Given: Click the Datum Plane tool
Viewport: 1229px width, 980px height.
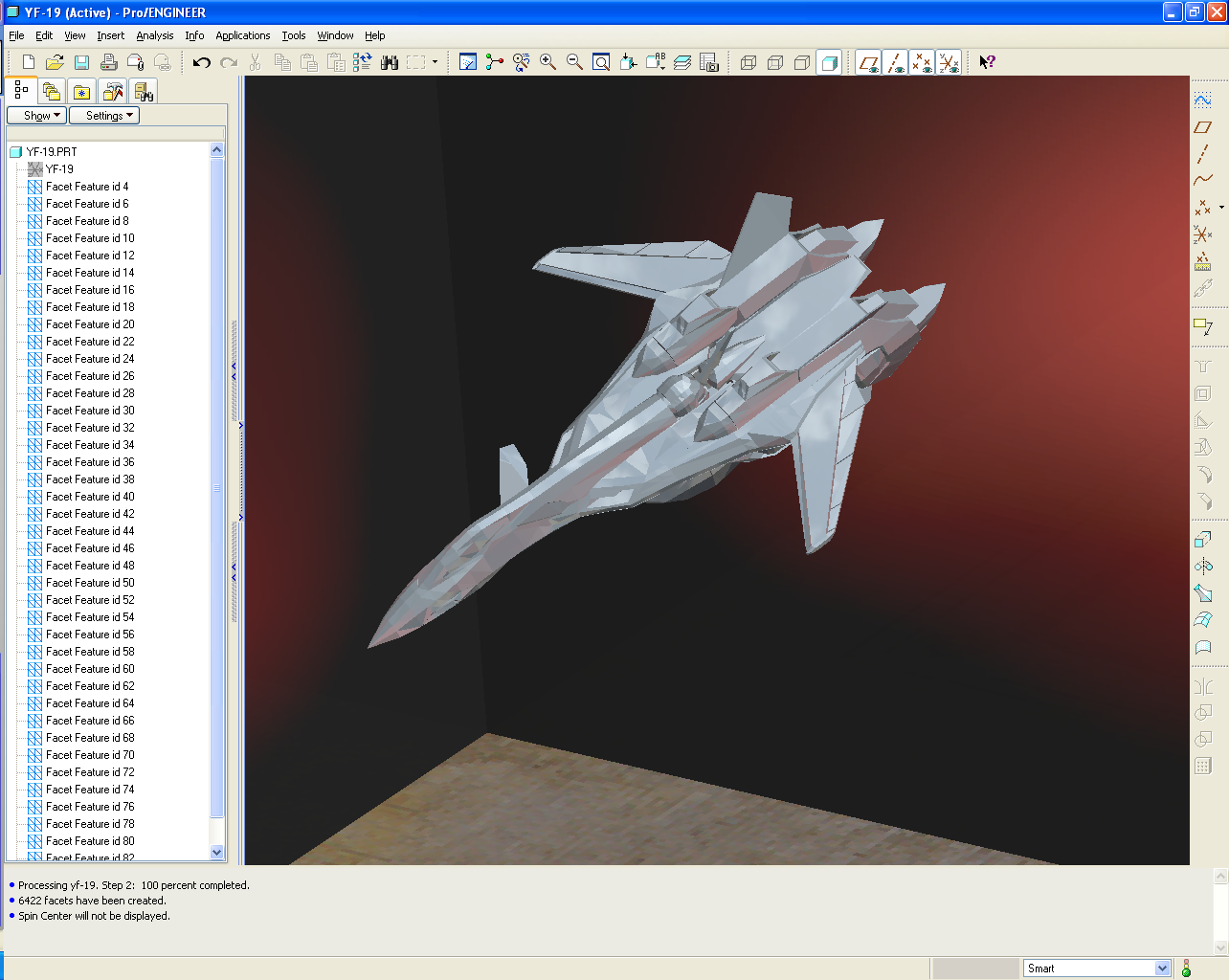Looking at the screenshot, I should pos(1203,126).
